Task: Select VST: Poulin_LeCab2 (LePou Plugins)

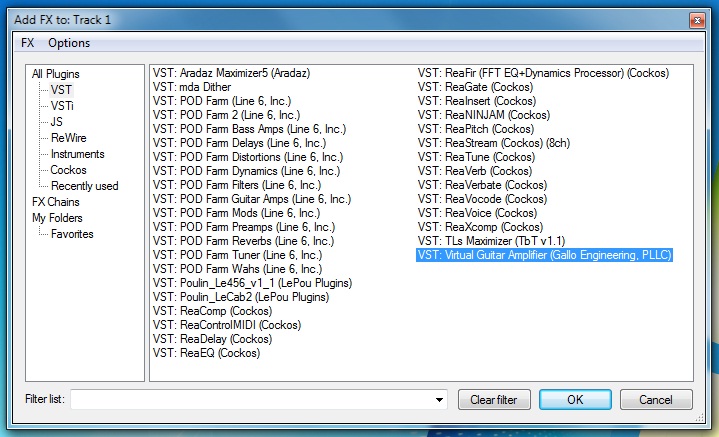Action: pyautogui.click(x=241, y=297)
